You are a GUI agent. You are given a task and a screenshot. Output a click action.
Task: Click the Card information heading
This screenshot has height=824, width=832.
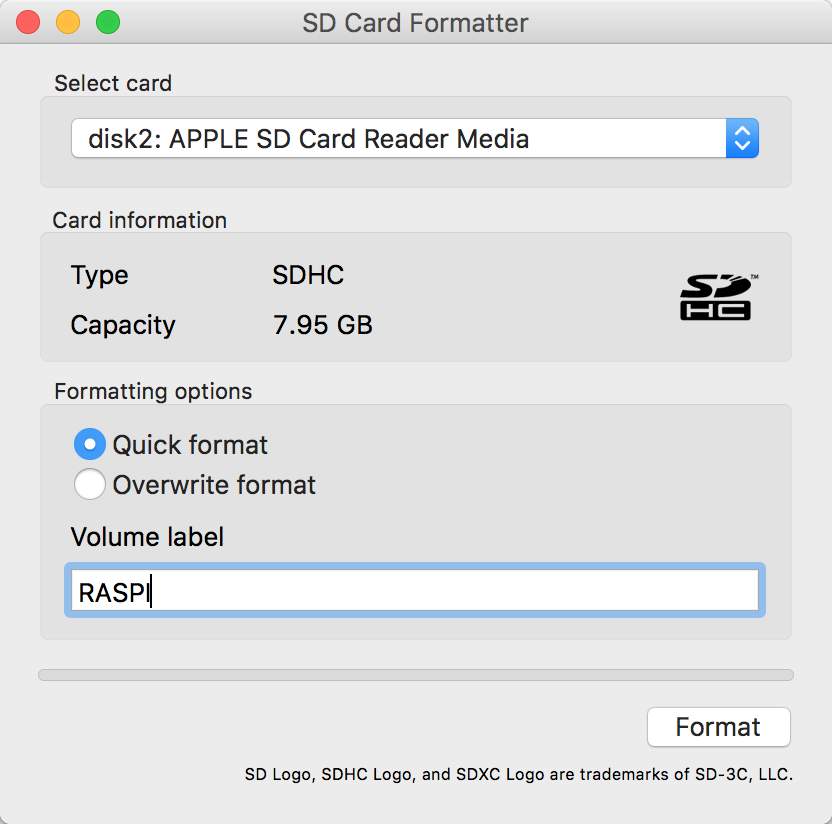(140, 220)
